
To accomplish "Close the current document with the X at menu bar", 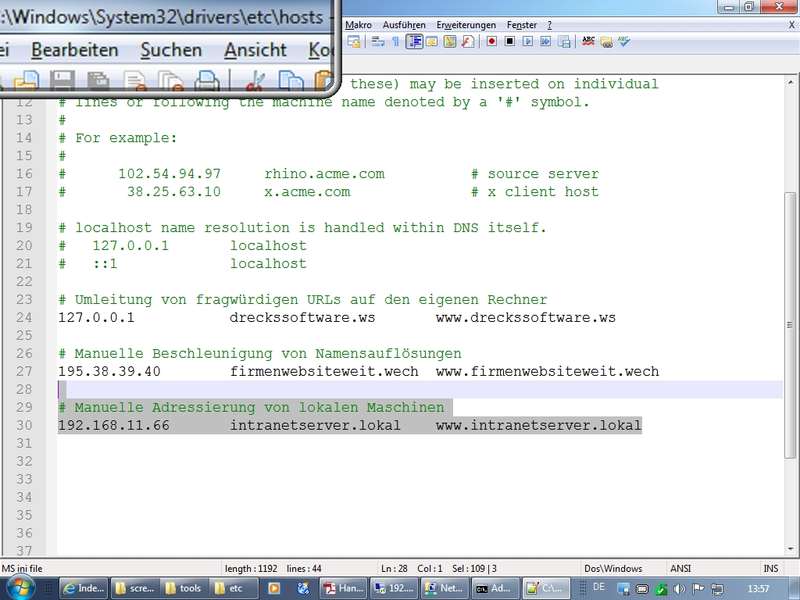I will coord(791,24).
